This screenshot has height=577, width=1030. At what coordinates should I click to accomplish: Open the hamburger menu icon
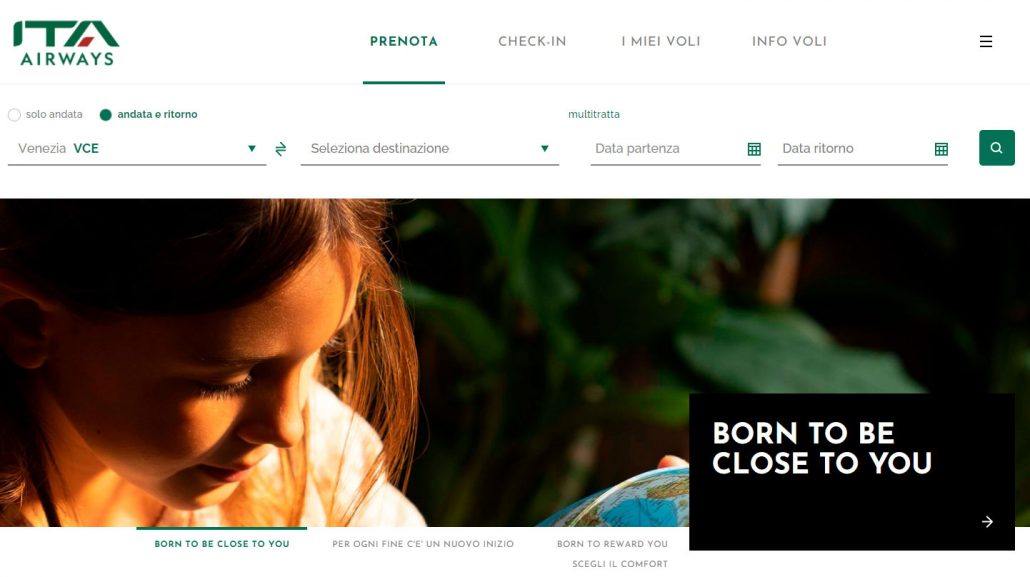(985, 41)
